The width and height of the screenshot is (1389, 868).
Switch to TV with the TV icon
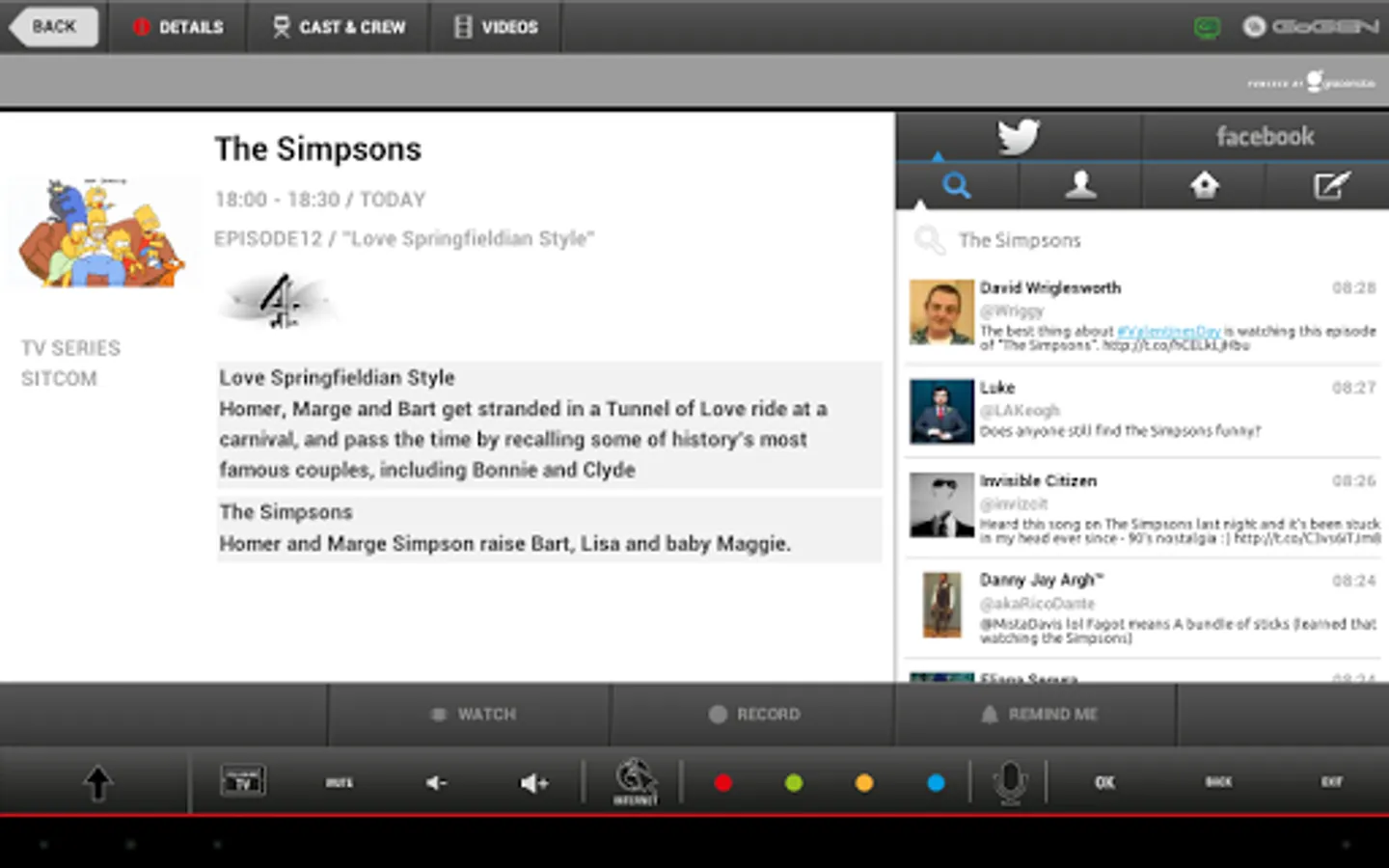tap(243, 781)
